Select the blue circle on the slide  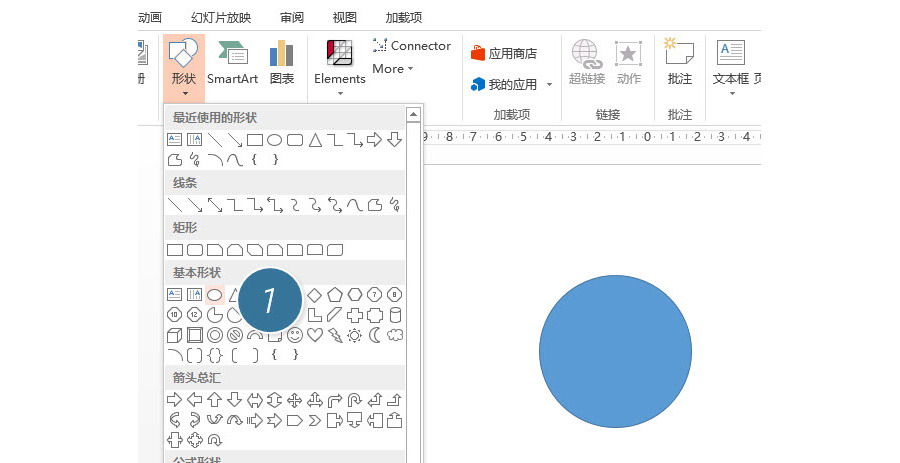[615, 351]
